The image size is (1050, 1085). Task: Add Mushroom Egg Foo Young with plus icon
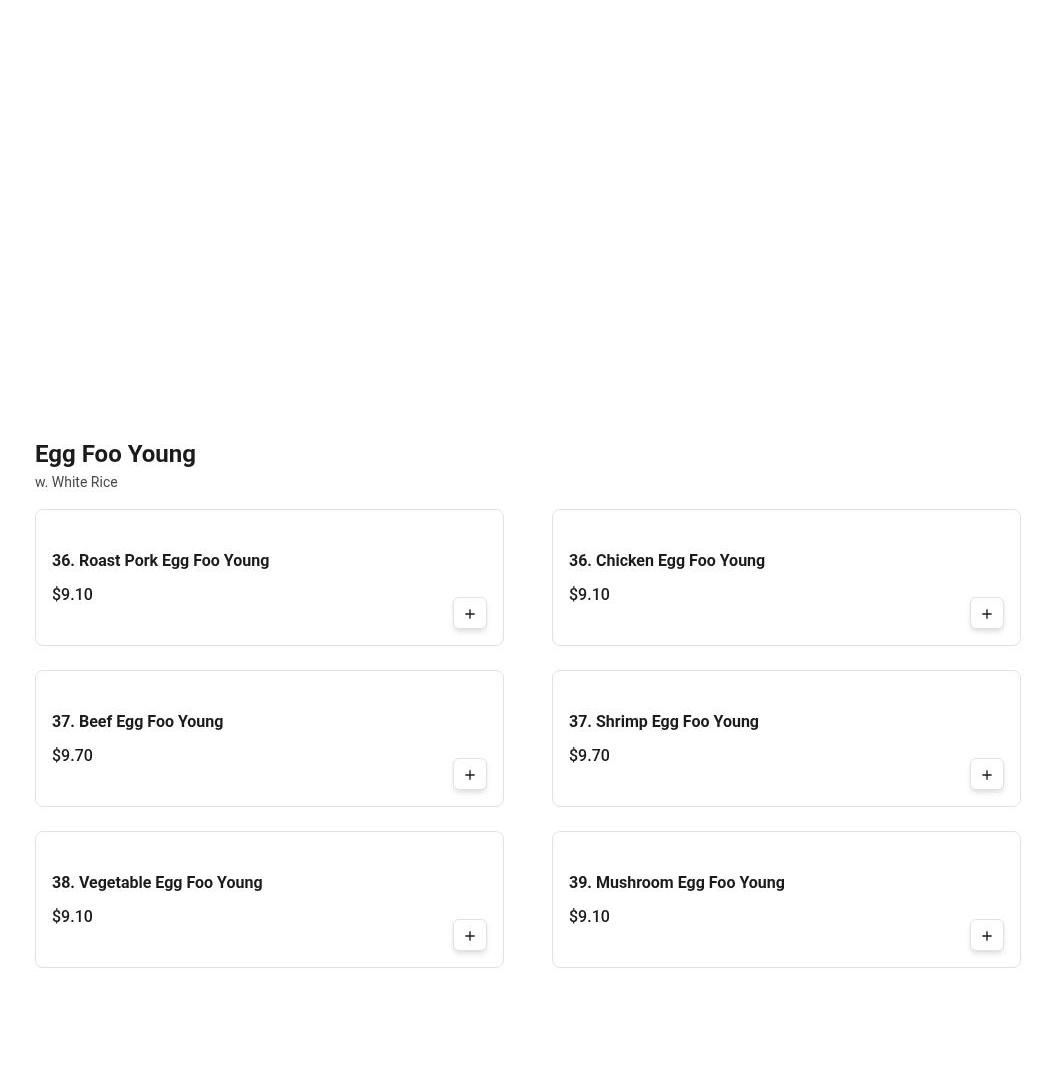987,936
